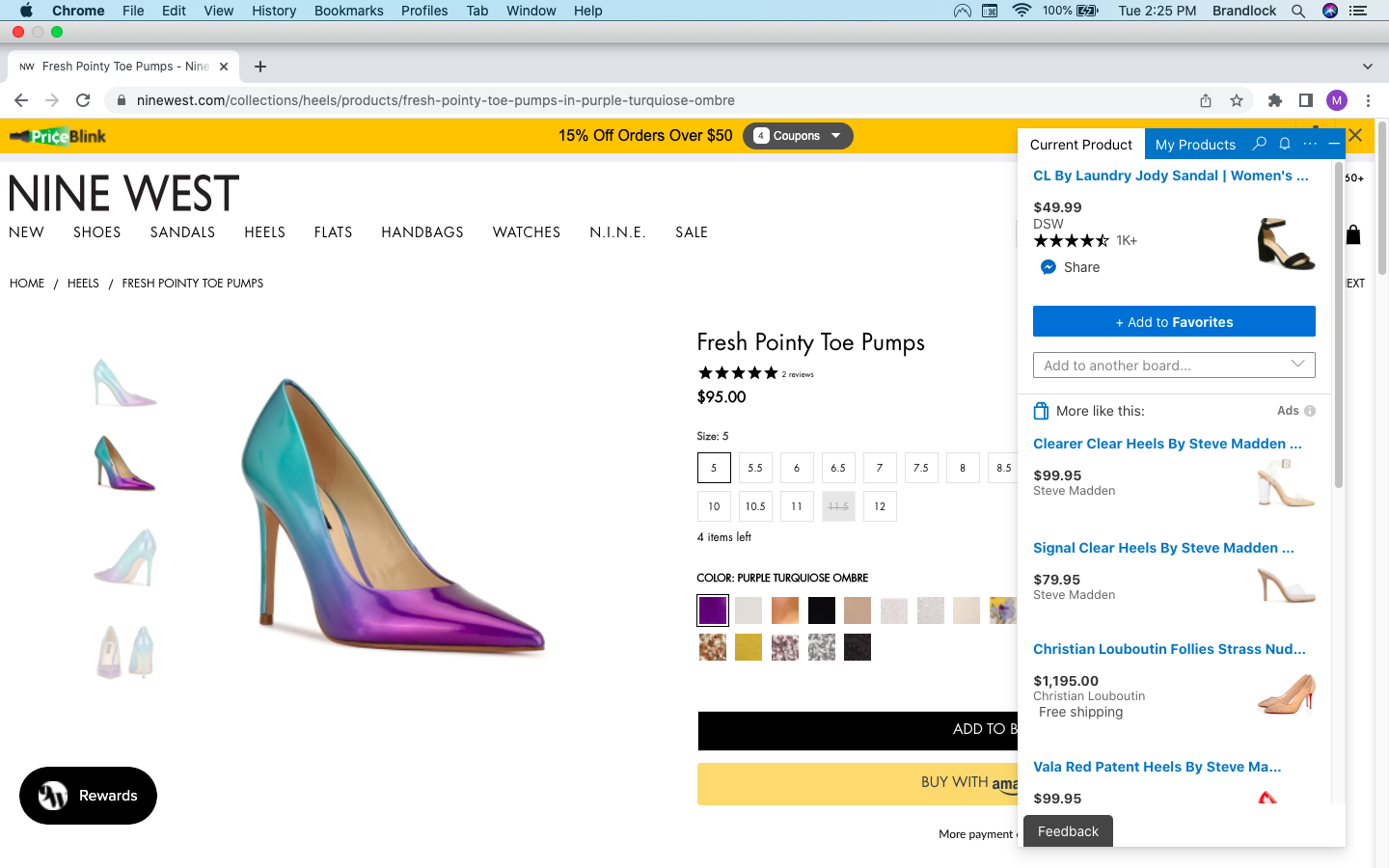Open PriceBlink more options ellipsis
1389x868 pixels.
1310,144
